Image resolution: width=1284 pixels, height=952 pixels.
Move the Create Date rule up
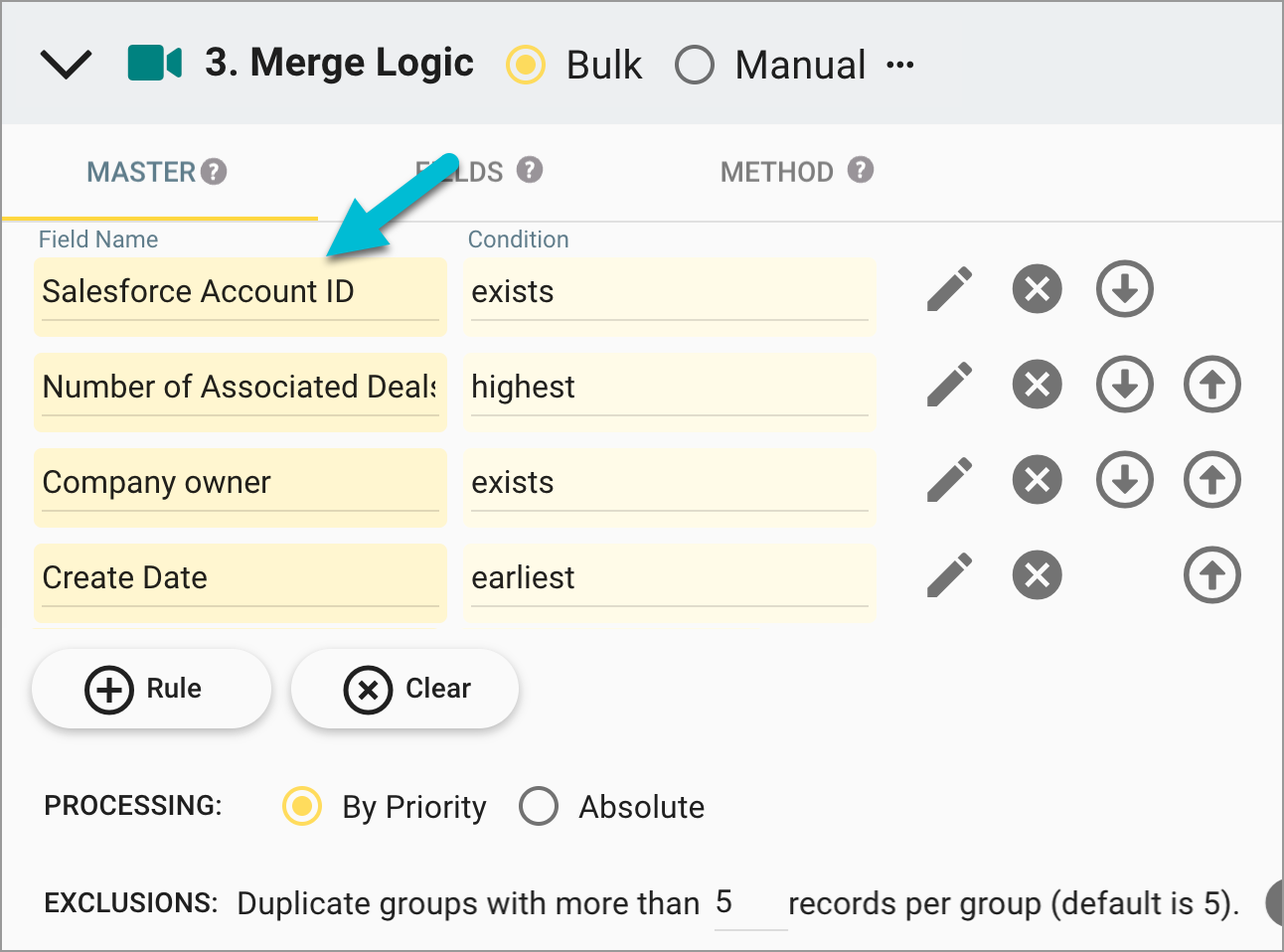[1211, 575]
